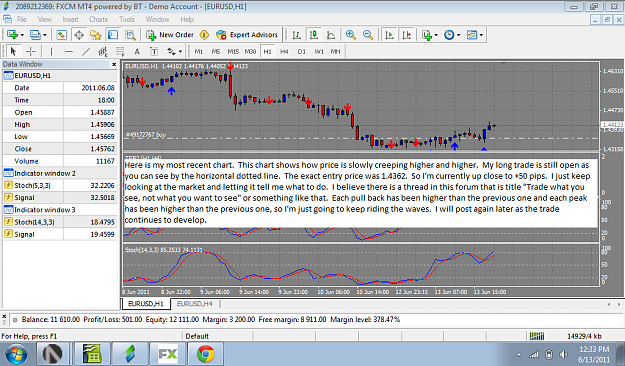Show hidden system tray icons arrow
This screenshot has height=366, width=625.
click(x=519, y=354)
